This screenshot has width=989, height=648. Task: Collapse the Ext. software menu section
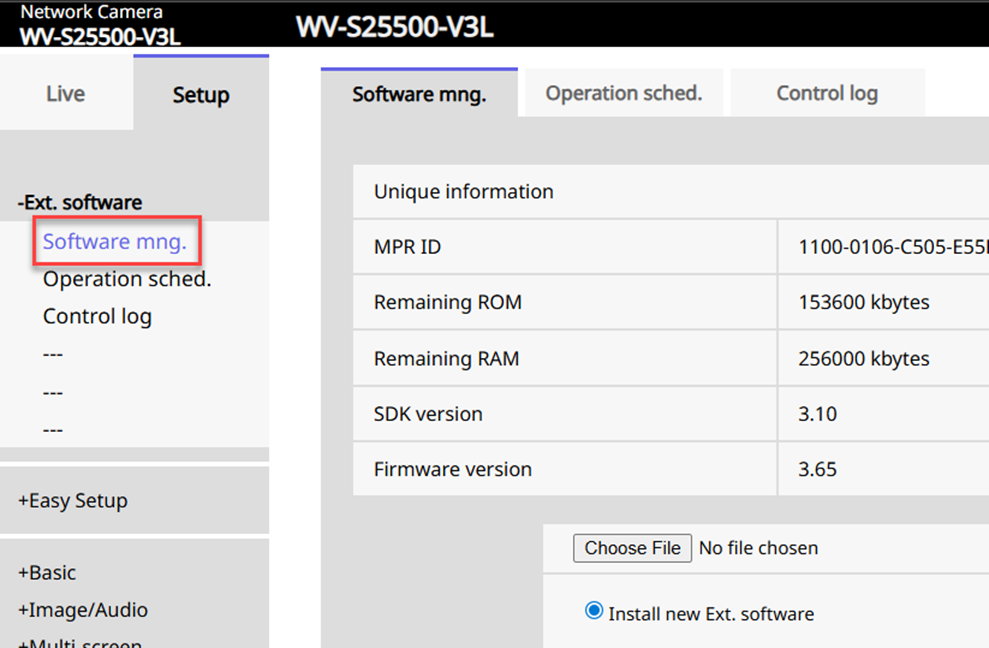point(80,202)
